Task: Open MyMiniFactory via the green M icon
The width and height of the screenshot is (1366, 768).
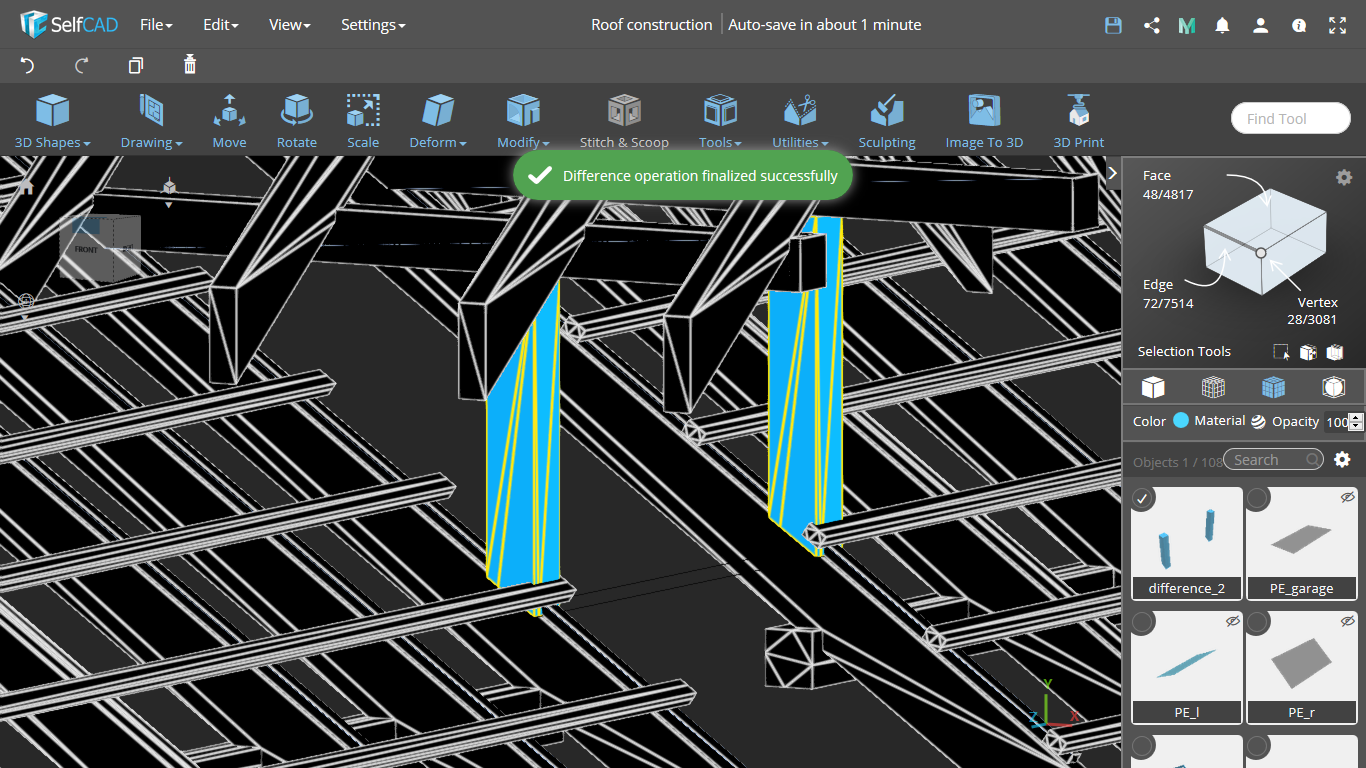Action: point(1187,25)
